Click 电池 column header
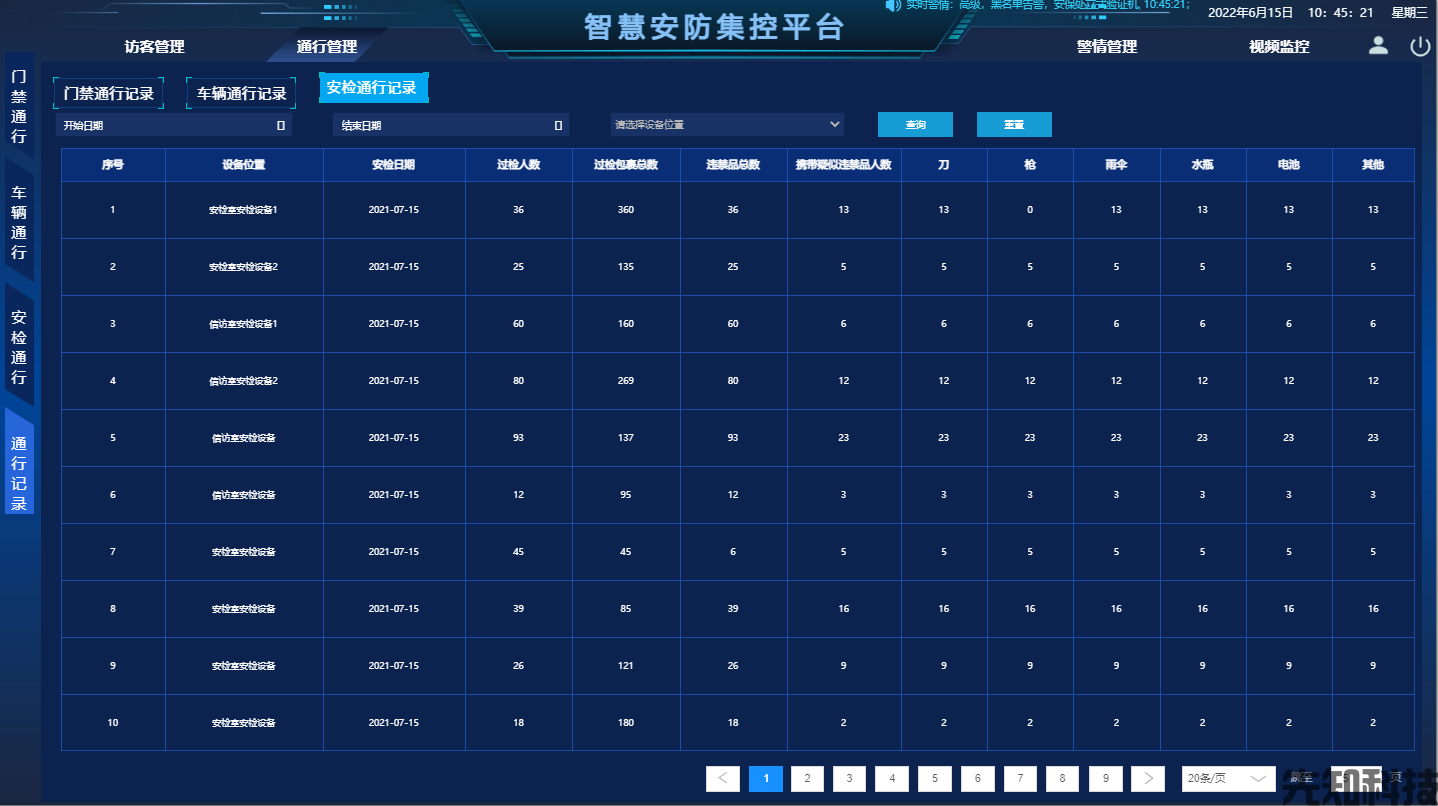The image size is (1438, 806). point(1289,165)
